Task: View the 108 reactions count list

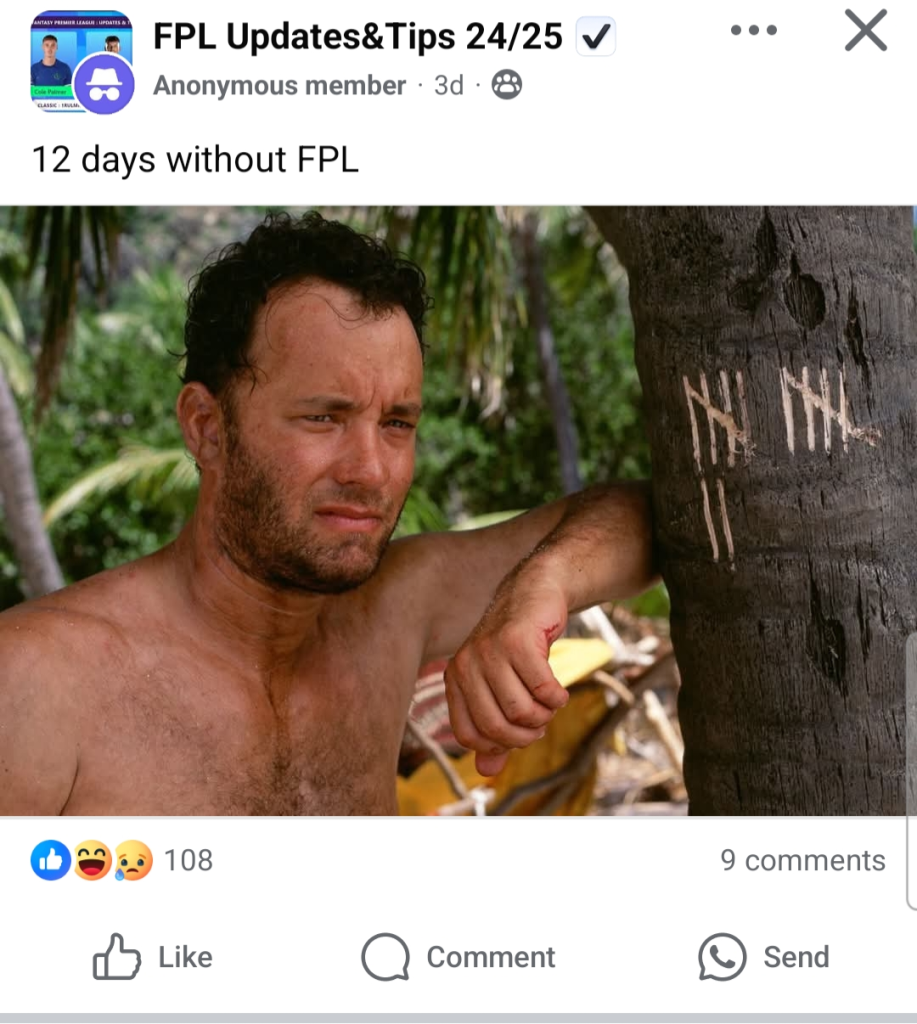Action: tap(188, 861)
